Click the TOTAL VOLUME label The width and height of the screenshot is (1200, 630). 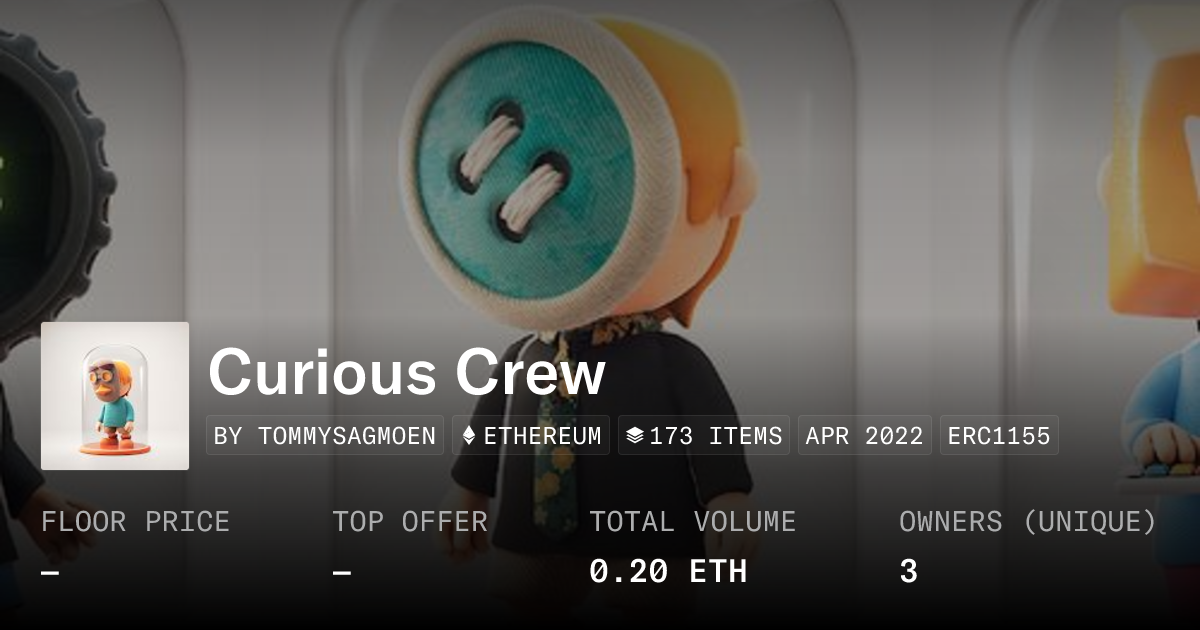693,522
